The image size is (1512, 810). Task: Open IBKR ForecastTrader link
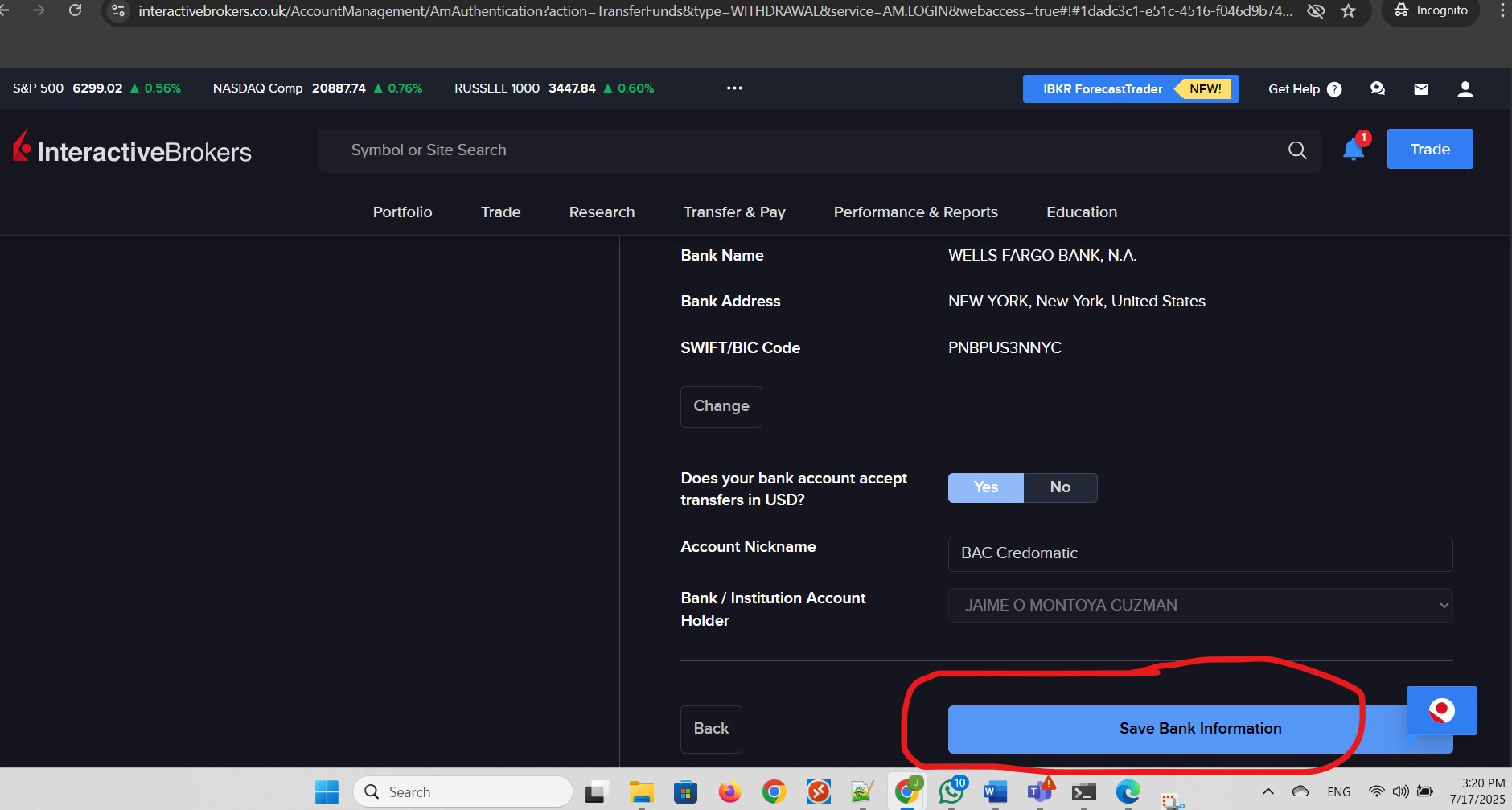(x=1130, y=89)
